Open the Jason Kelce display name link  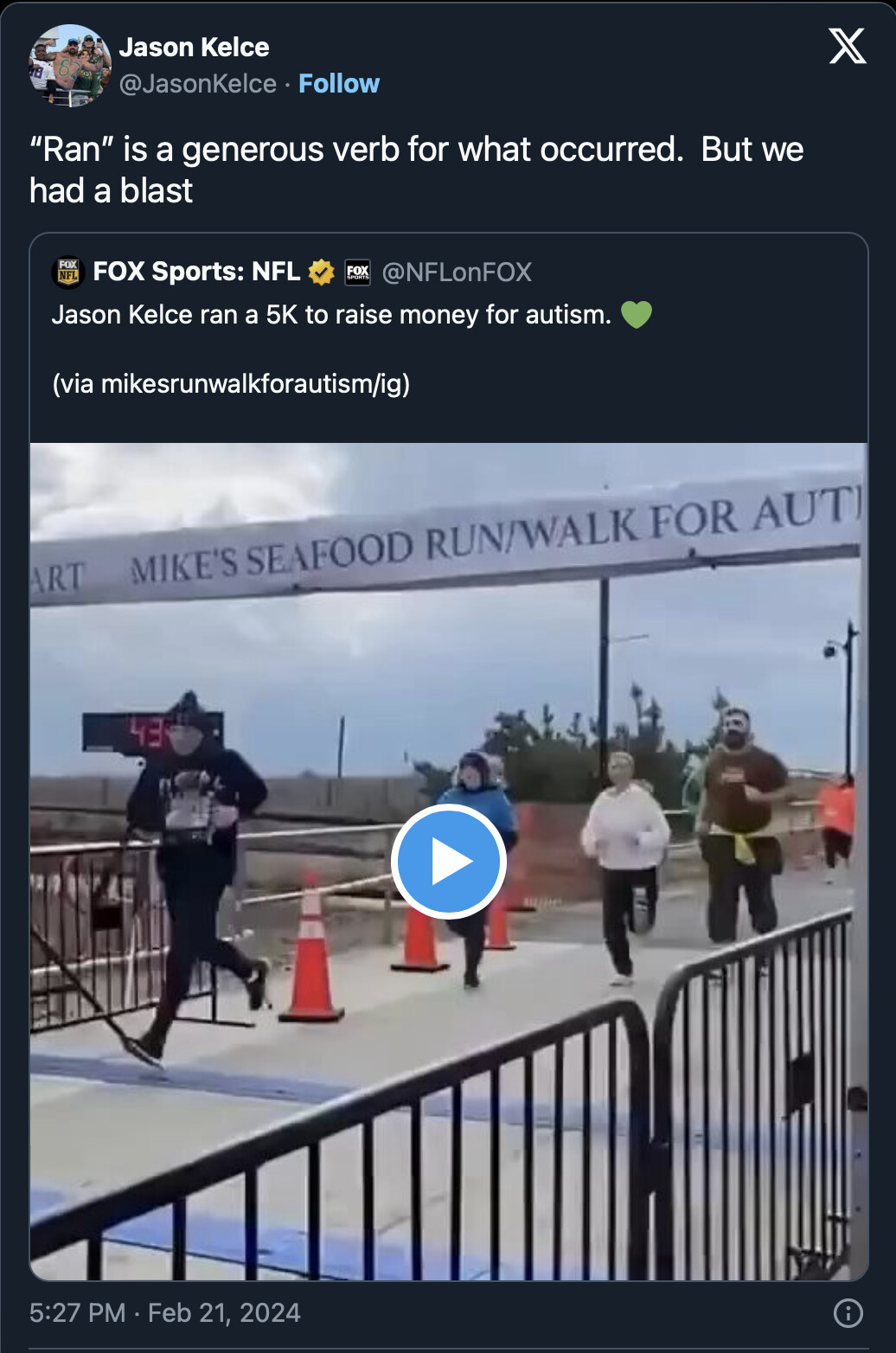click(x=194, y=47)
